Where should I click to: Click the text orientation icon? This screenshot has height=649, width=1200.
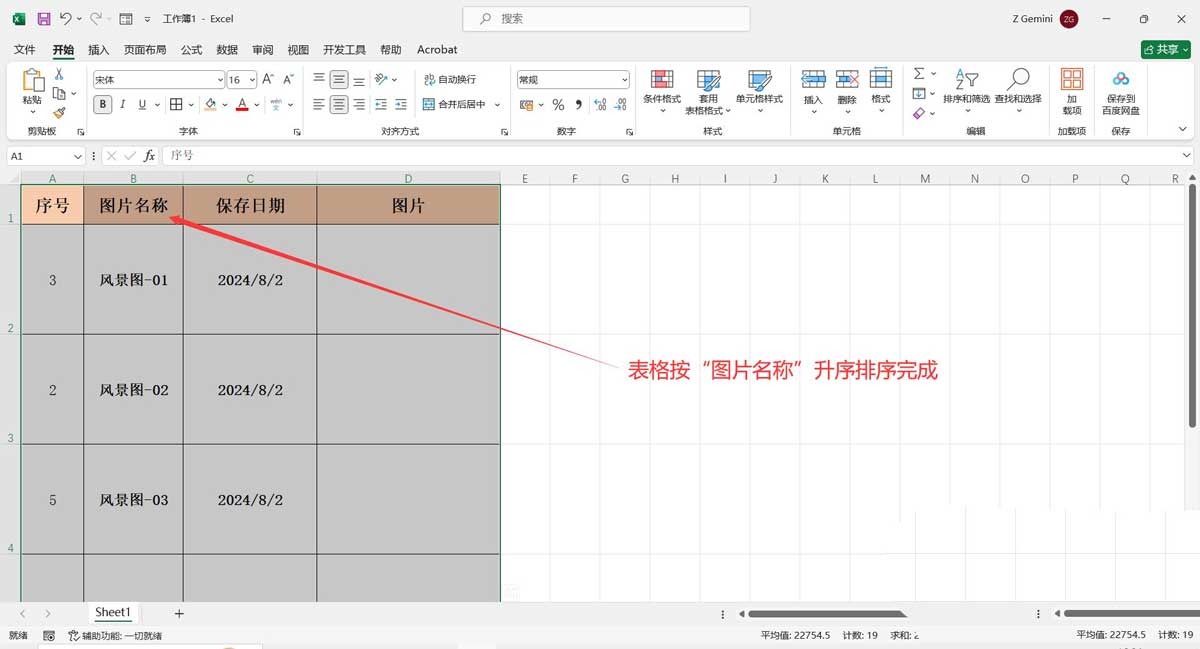(x=382, y=79)
